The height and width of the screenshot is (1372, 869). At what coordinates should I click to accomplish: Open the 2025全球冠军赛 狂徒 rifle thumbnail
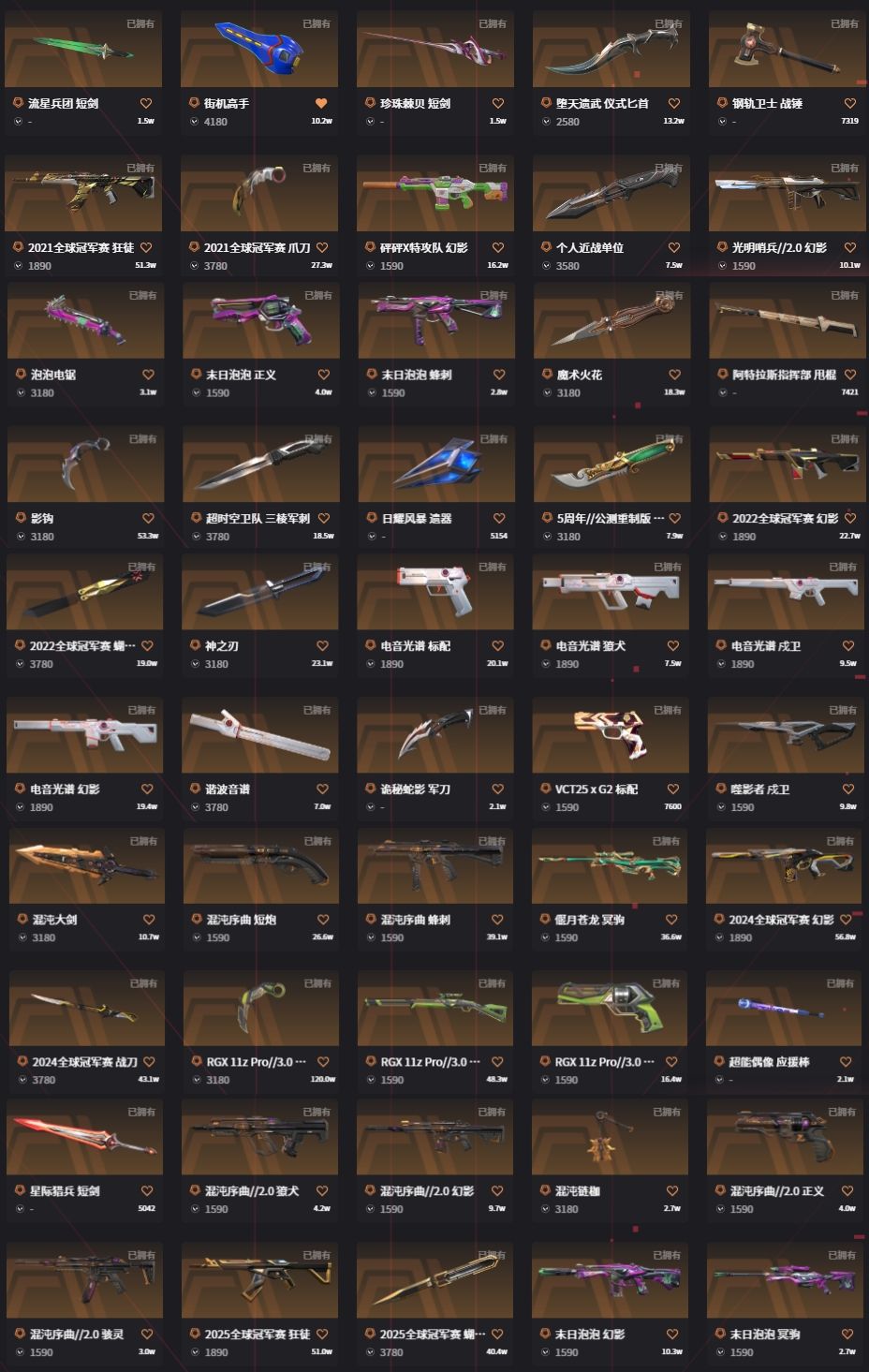(260, 1280)
